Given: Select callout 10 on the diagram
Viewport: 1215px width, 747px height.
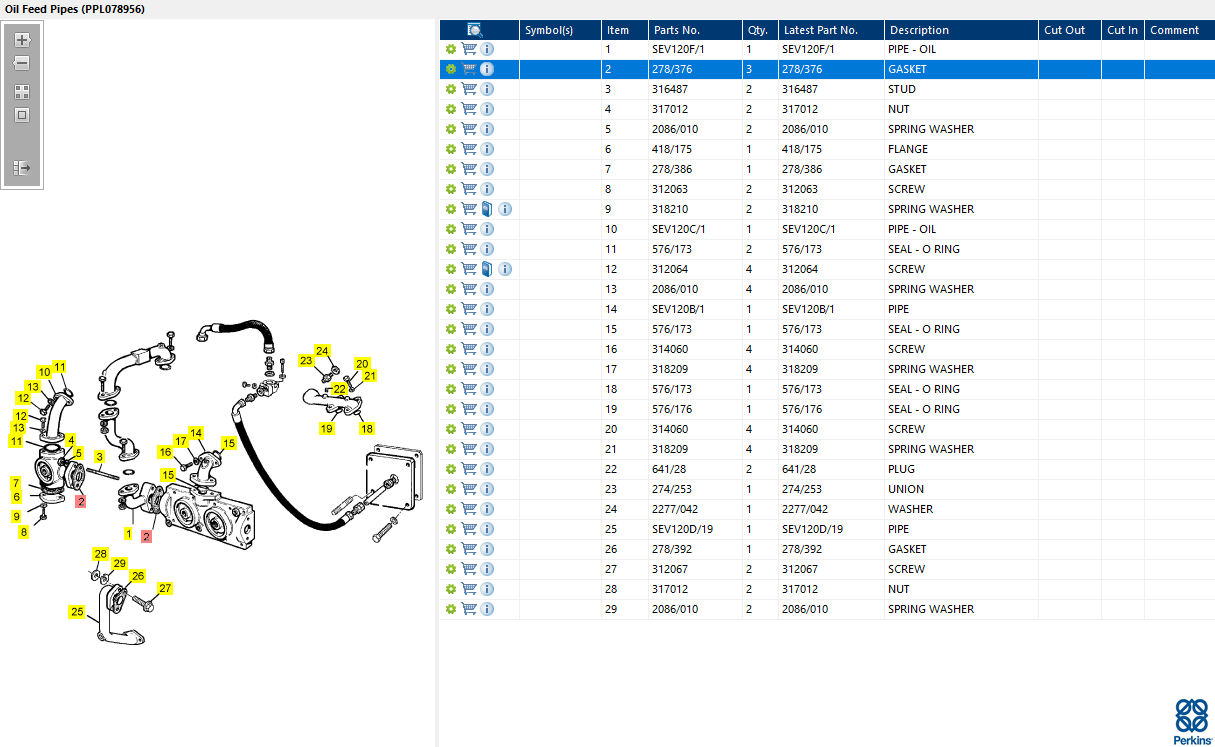Looking at the screenshot, I should [44, 372].
